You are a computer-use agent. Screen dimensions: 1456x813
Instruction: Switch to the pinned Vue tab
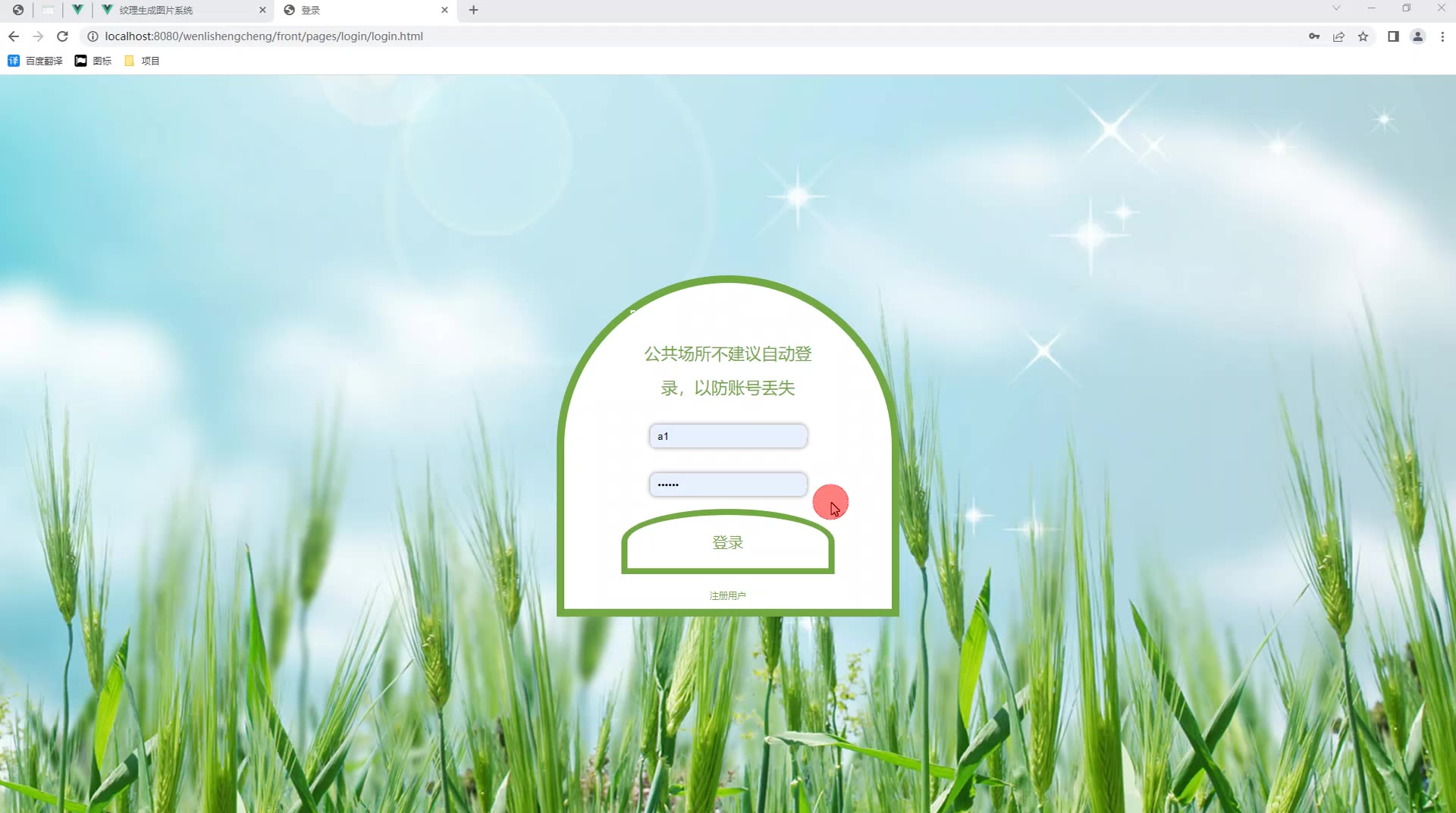77,10
